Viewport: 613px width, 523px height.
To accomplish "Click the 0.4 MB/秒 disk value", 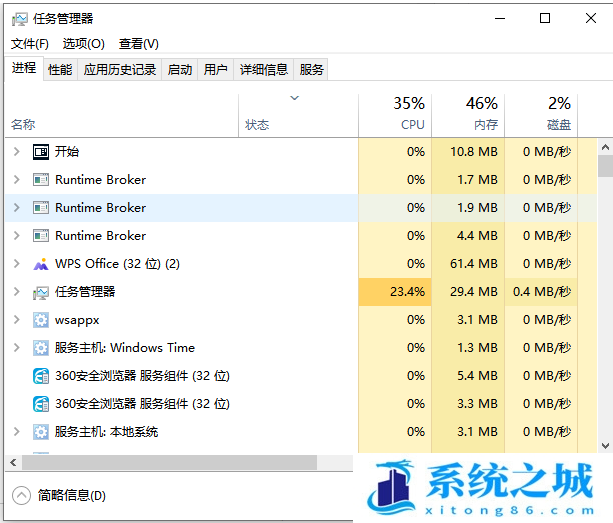I will click(x=542, y=292).
